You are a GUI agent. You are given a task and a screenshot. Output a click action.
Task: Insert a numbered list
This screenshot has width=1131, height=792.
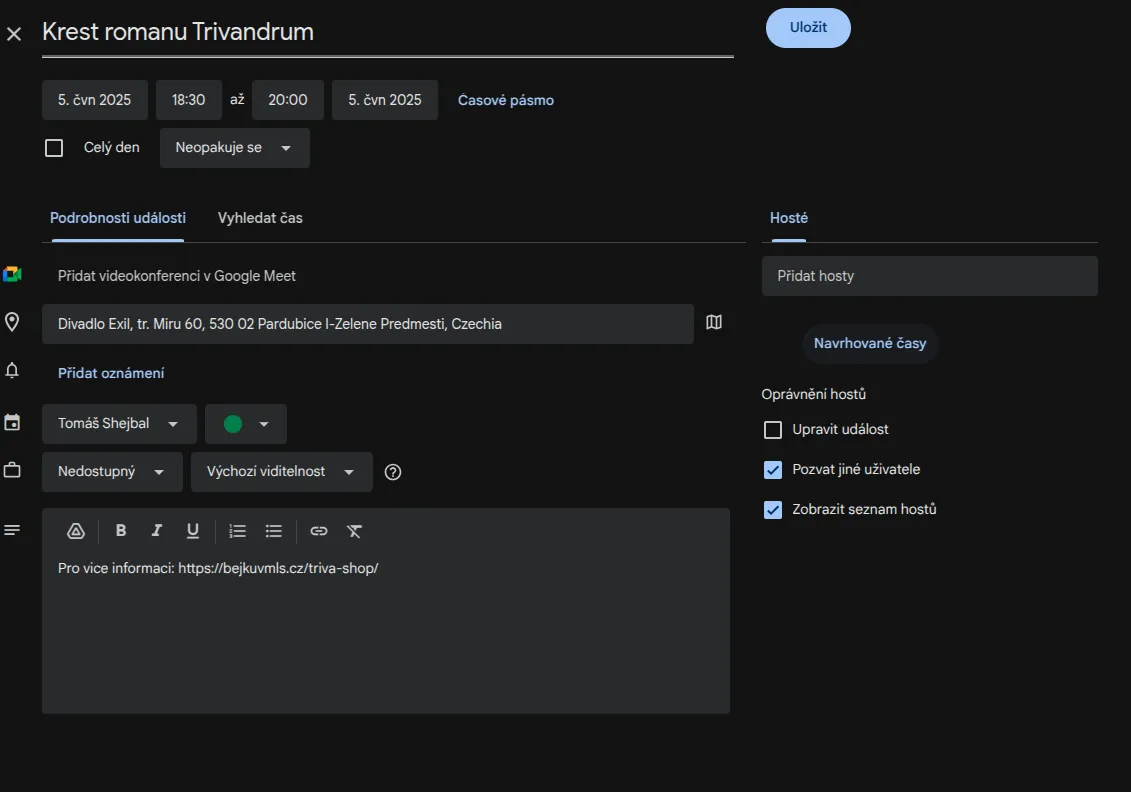[237, 531]
